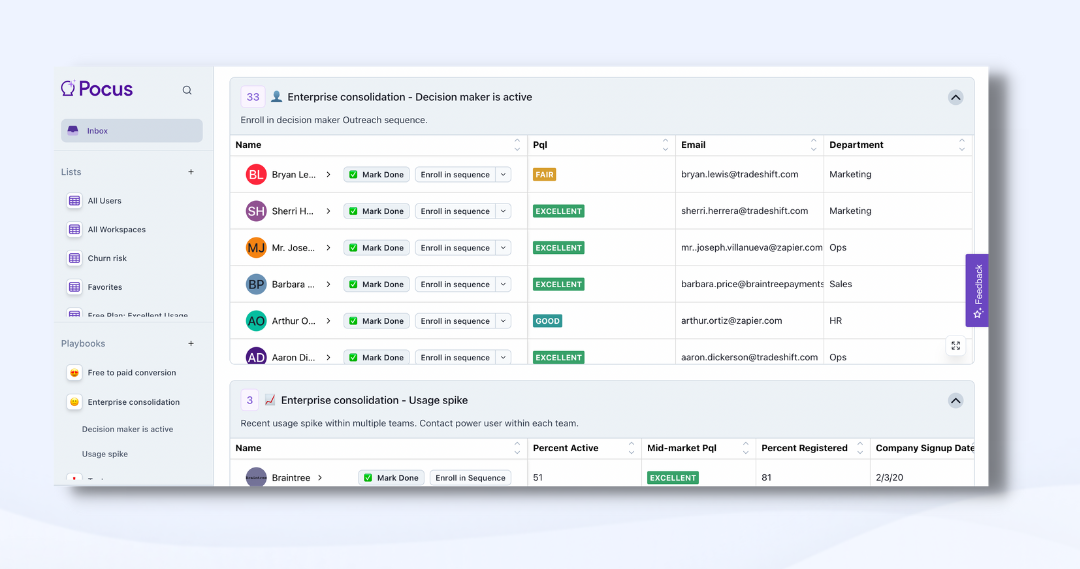Image resolution: width=1080 pixels, height=569 pixels.
Task: Open sequence dropdown arrow for Barbara
Action: [503, 284]
